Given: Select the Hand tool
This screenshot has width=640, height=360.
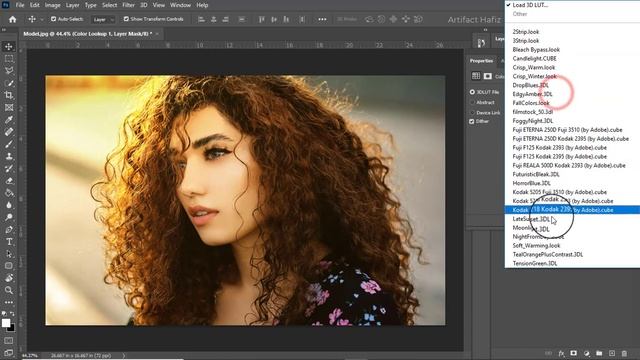Looking at the screenshot, I should coord(9,278).
